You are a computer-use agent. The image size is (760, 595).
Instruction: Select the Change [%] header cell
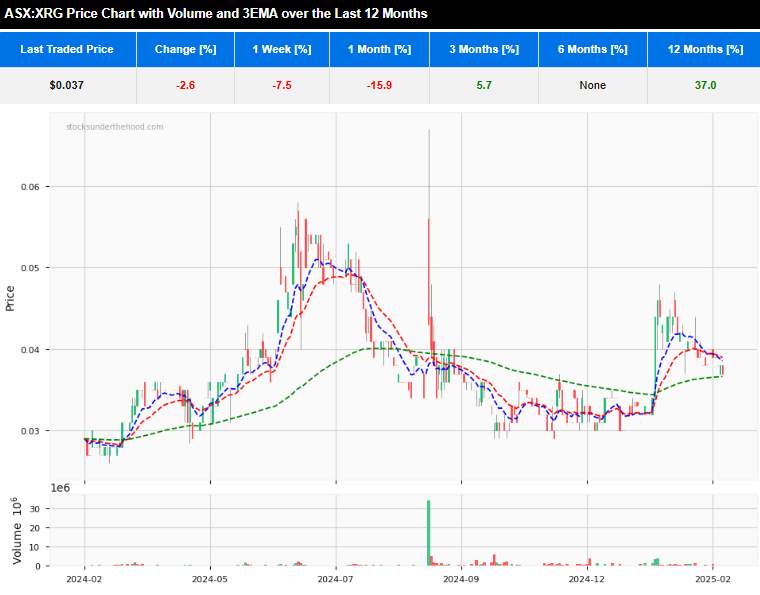(x=186, y=49)
